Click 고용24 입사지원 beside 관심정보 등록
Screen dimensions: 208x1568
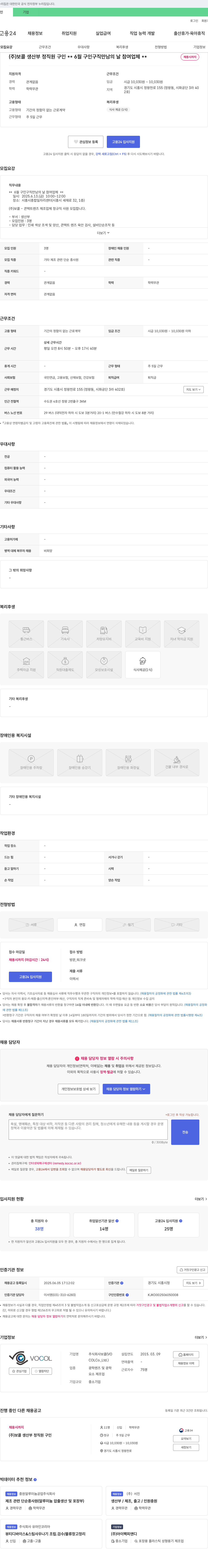tap(123, 142)
